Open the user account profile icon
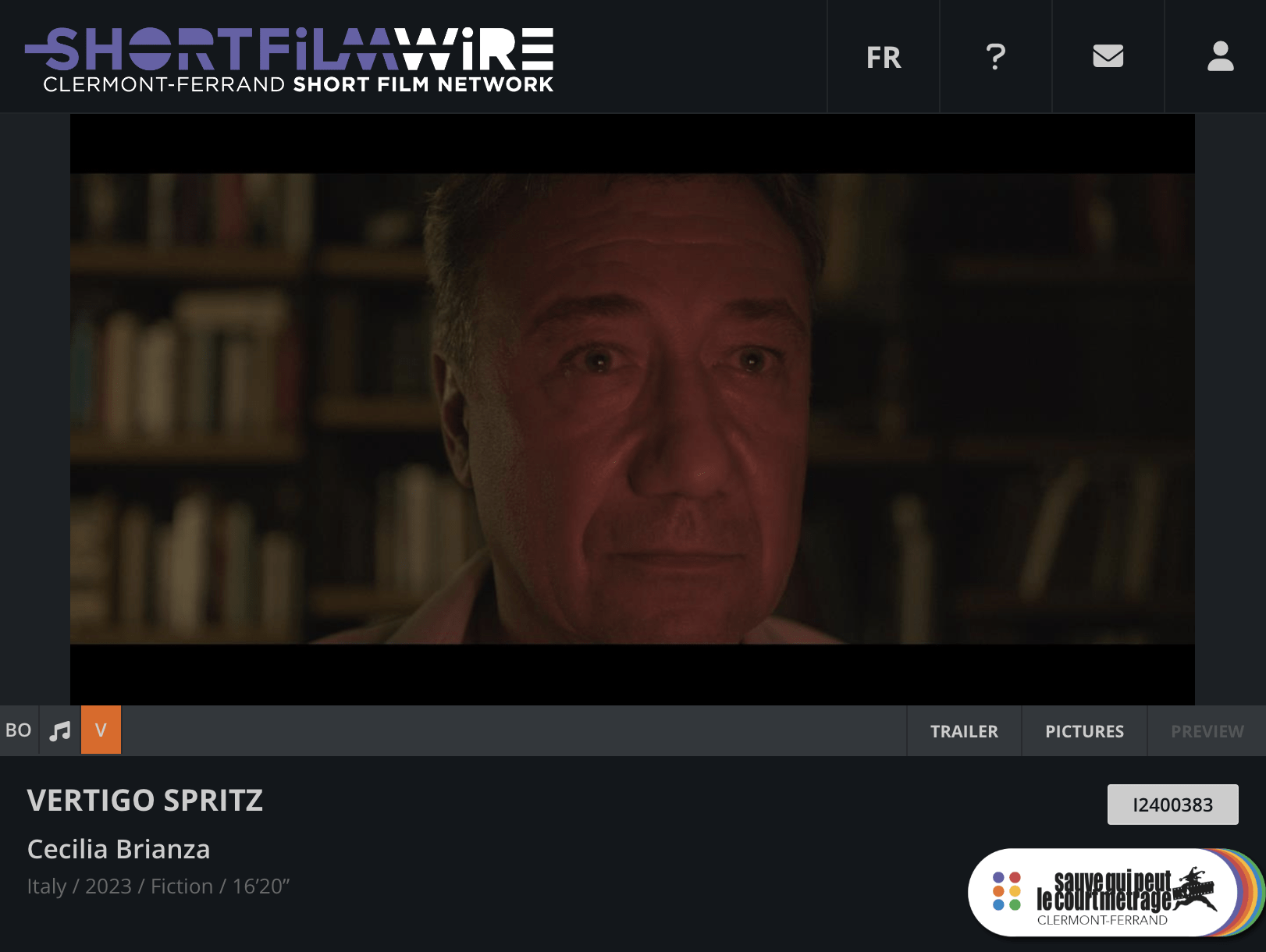 click(1220, 56)
